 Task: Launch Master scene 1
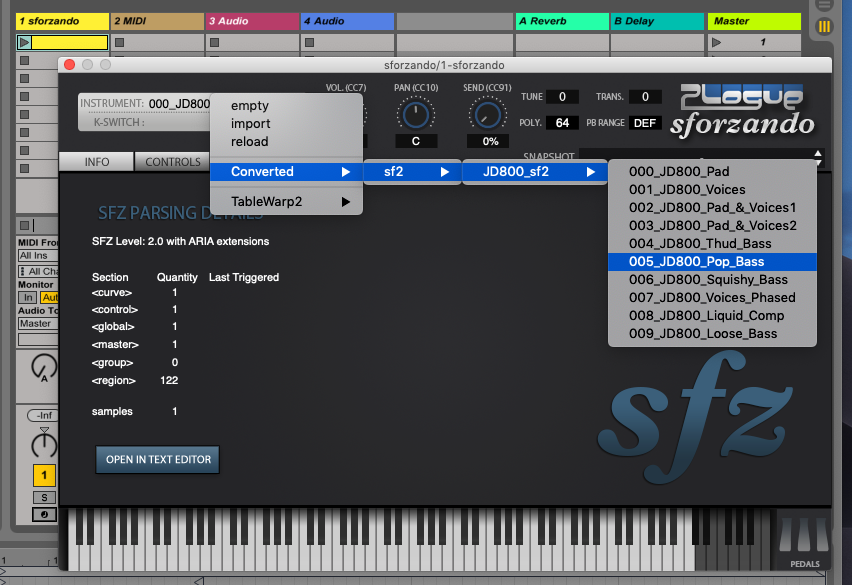coord(717,42)
